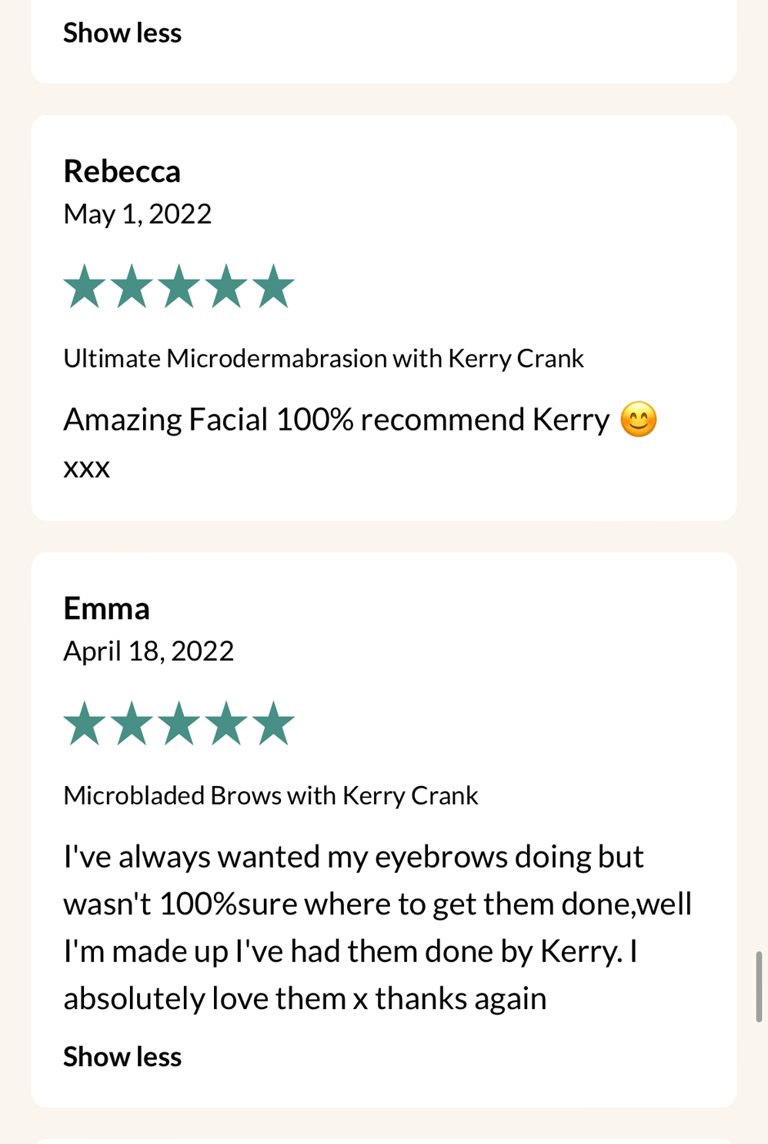Screen dimensions: 768x1144
Task: Tap the smiling emoji in Rebecca's review
Action: pyautogui.click(x=639, y=420)
